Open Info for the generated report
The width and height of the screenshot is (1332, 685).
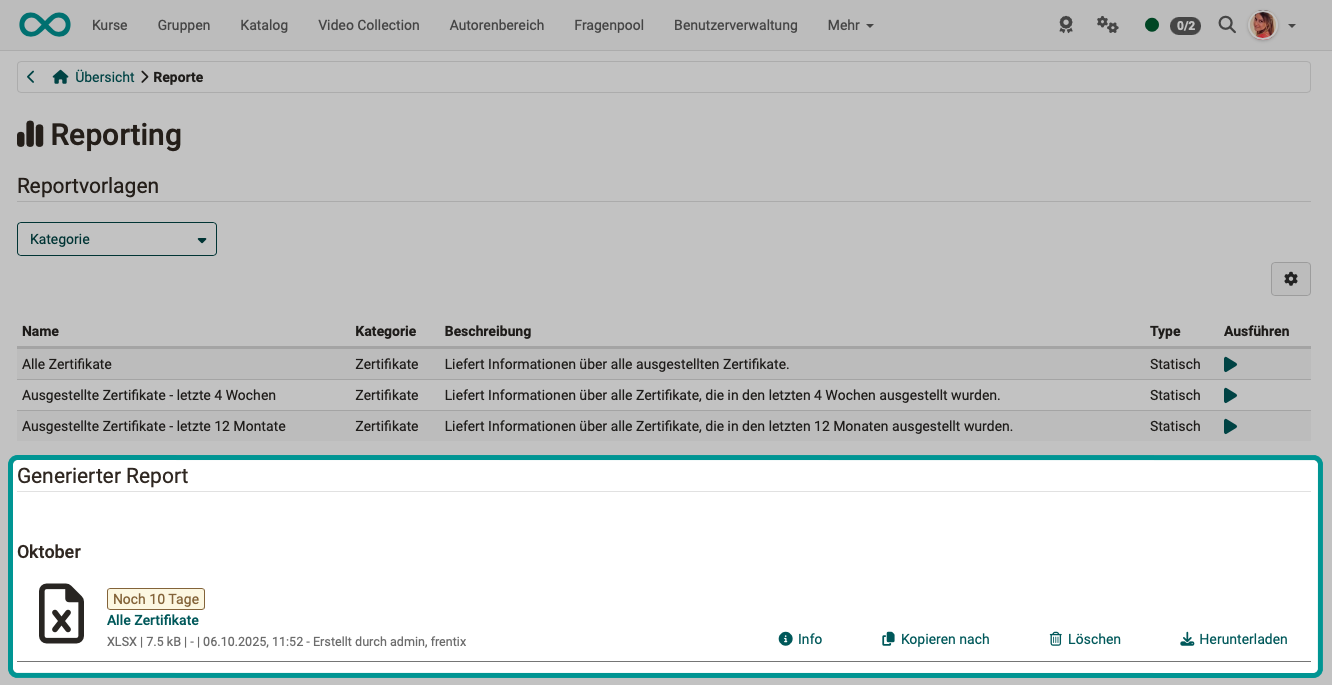[800, 639]
